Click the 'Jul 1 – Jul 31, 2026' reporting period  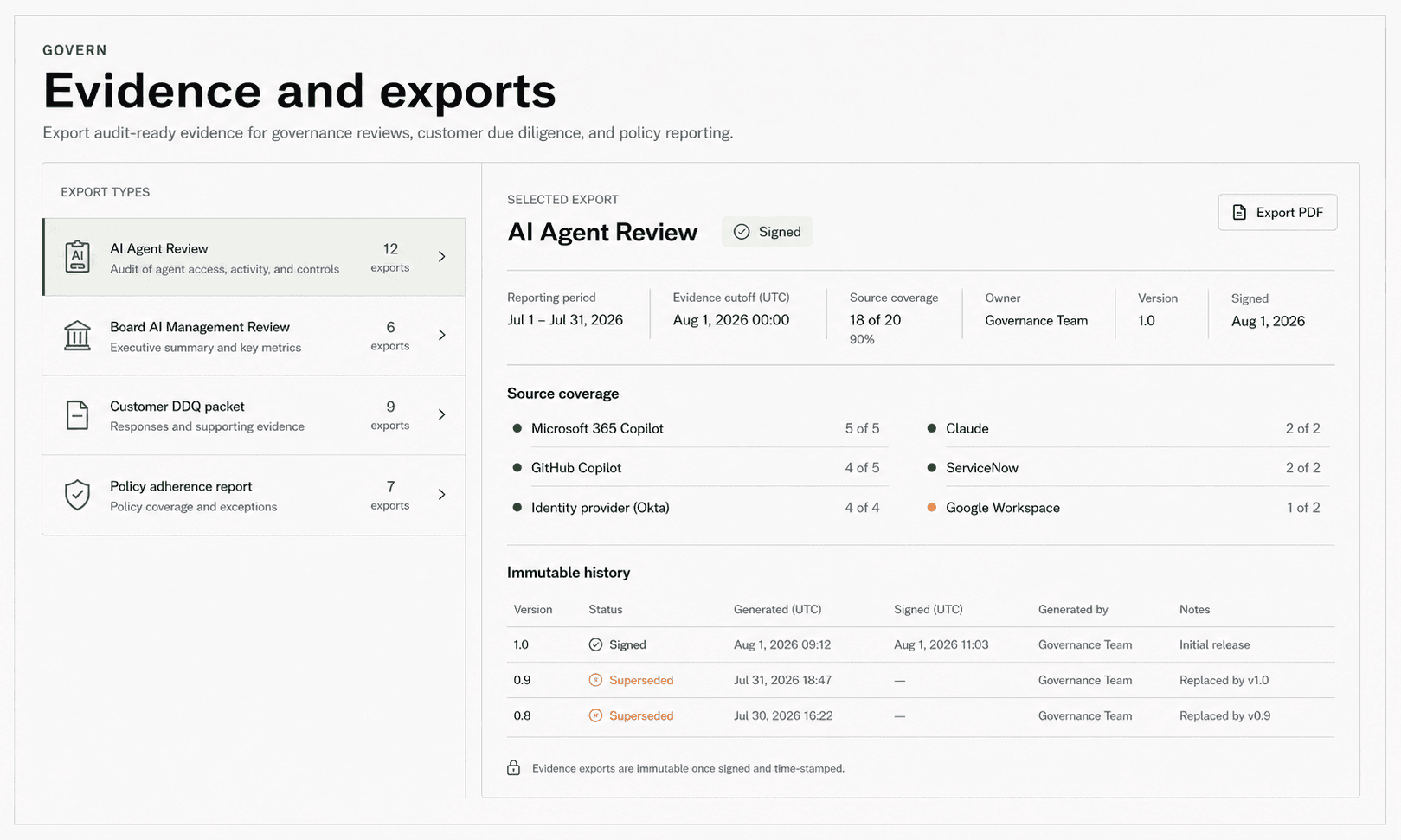(x=565, y=320)
